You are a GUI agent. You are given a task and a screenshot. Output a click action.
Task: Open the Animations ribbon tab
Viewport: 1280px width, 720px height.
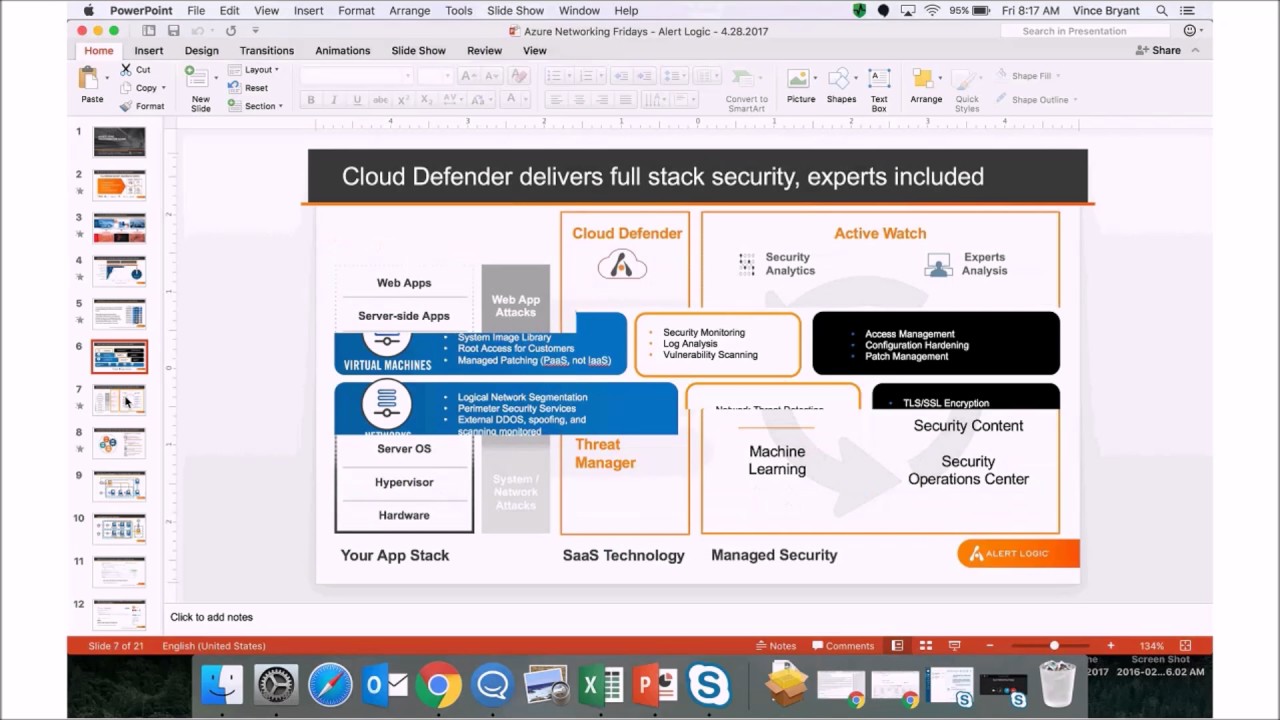click(343, 50)
